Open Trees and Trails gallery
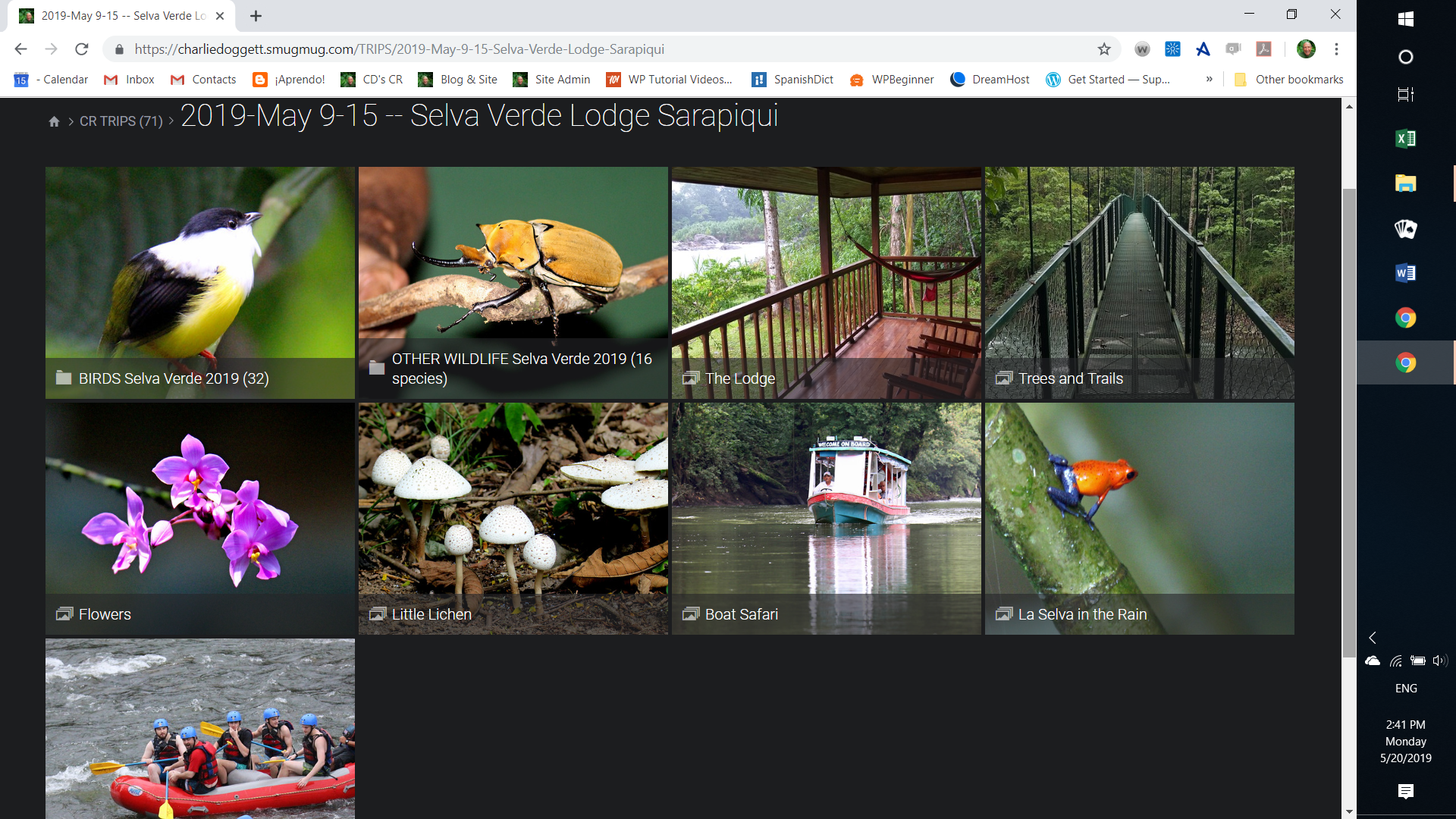 point(1140,283)
